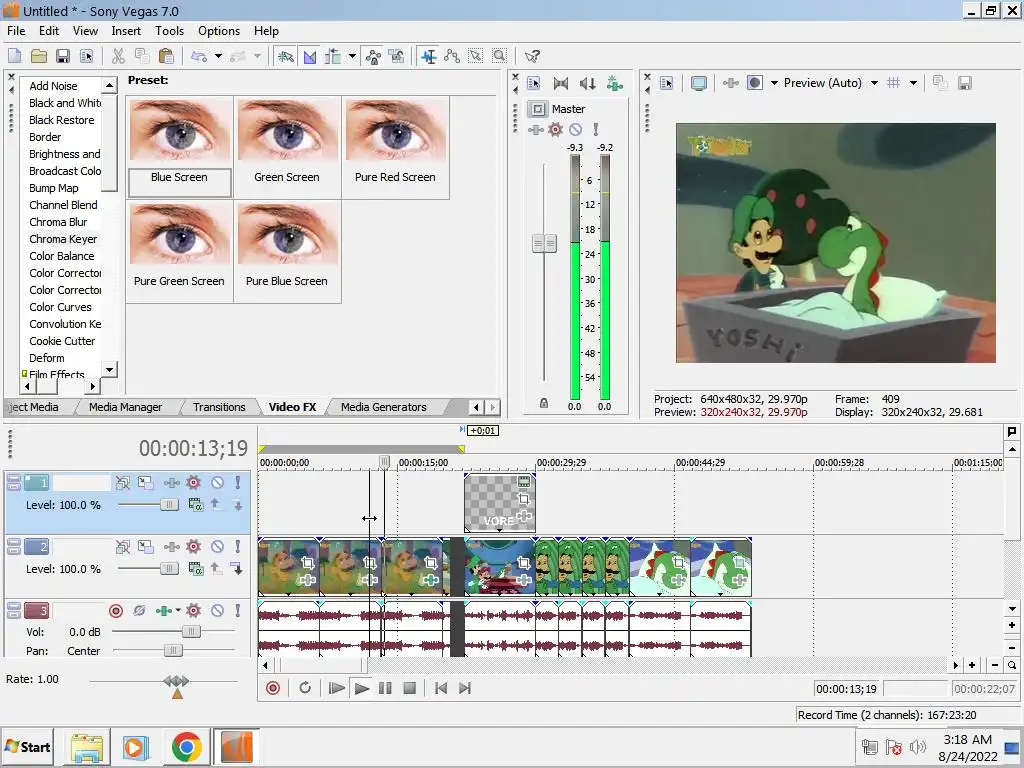Copy preview snapshot to clipboard

940,83
